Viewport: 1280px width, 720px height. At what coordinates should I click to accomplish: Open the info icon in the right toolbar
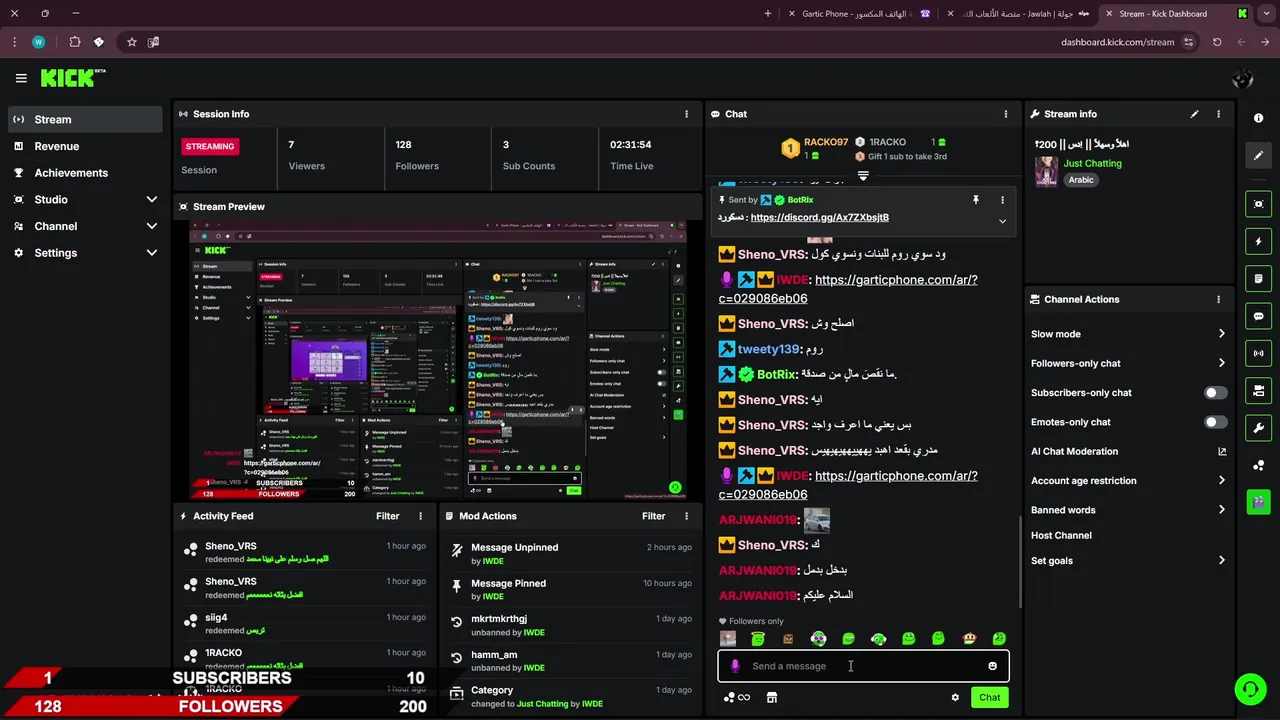(x=1258, y=118)
